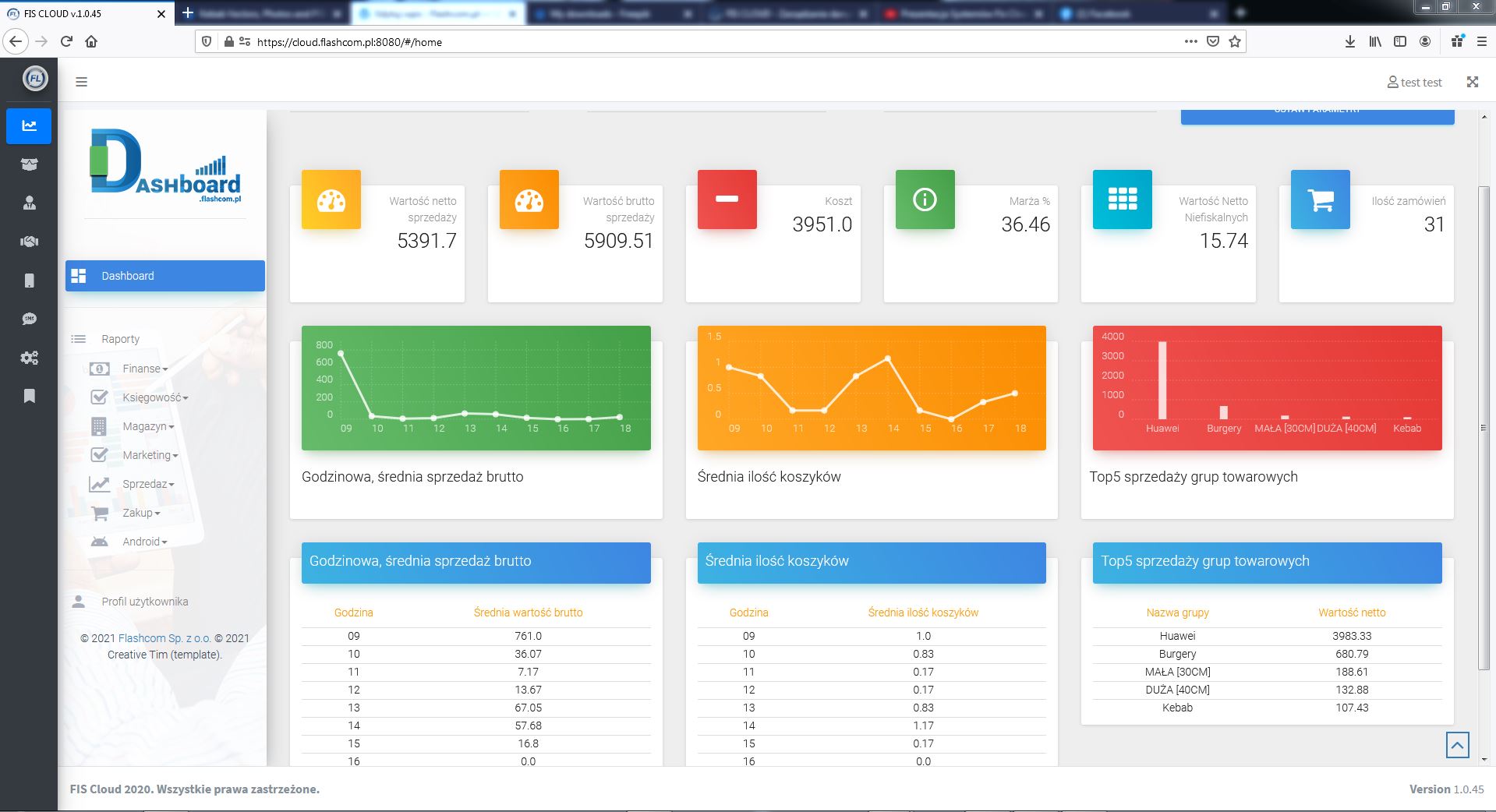
Task: Click the teal grid icon for Niefiskalnych
Action: tap(1123, 199)
